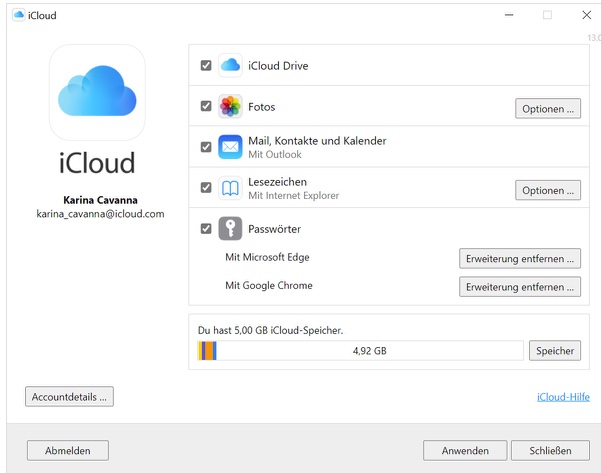Open Optionen for Fotos
601x473 pixels.
point(548,108)
